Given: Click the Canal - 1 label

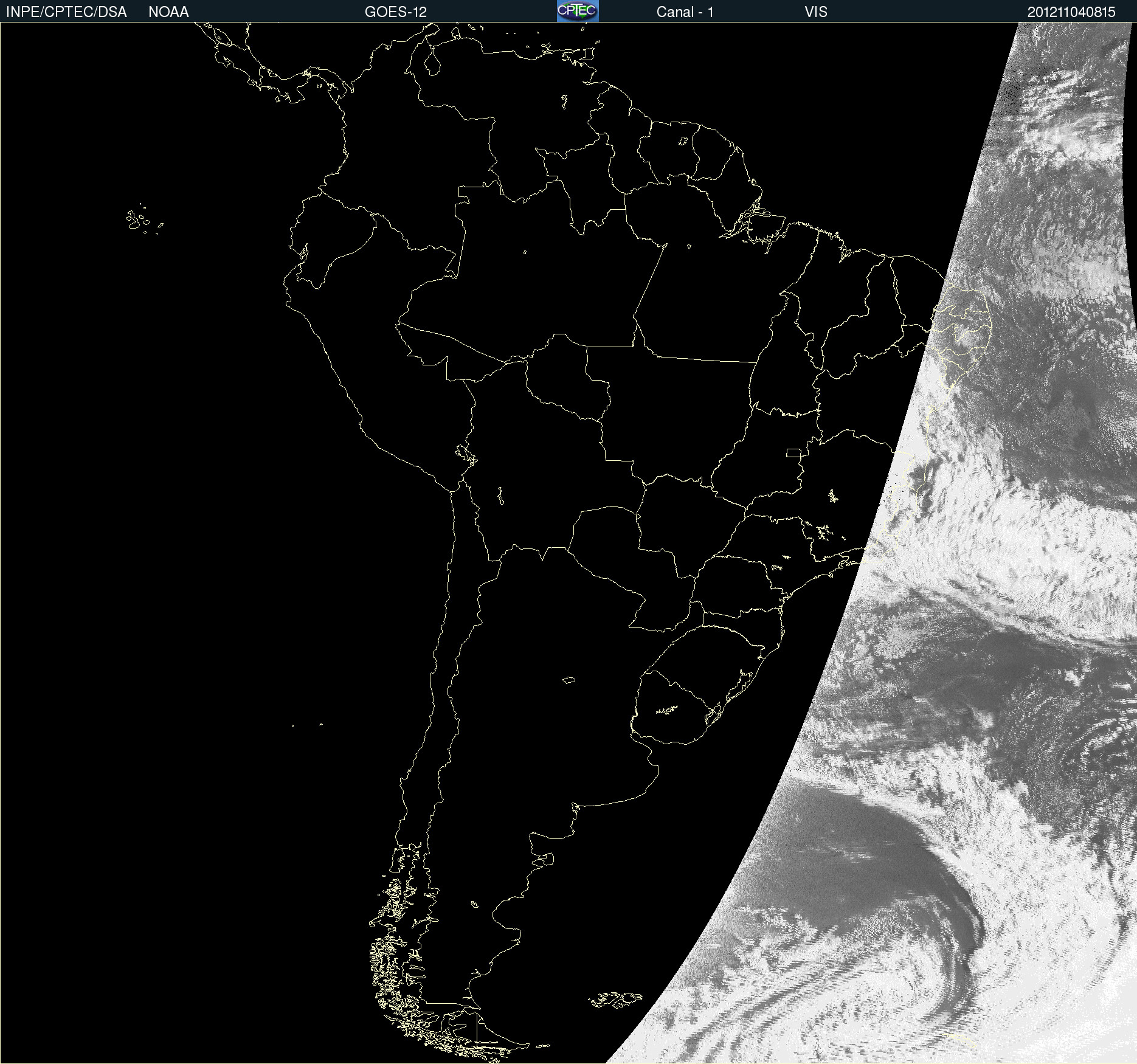Looking at the screenshot, I should tap(685, 12).
